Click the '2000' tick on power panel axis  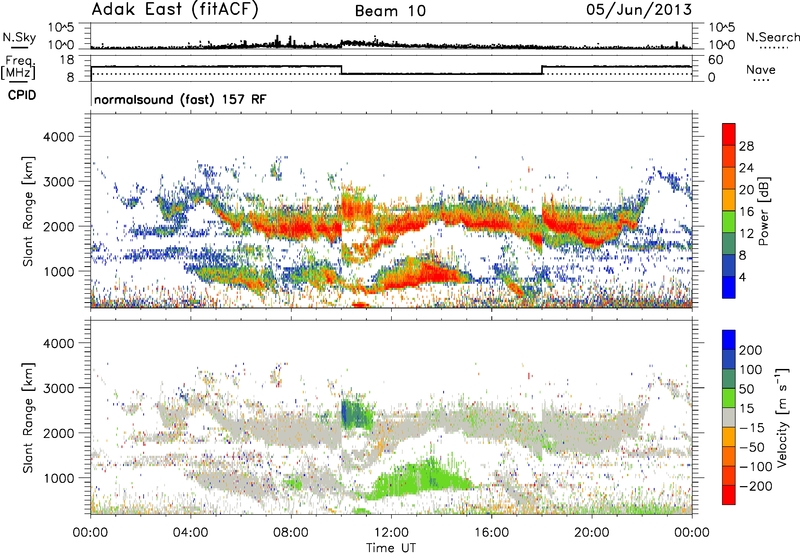[x=59, y=226]
